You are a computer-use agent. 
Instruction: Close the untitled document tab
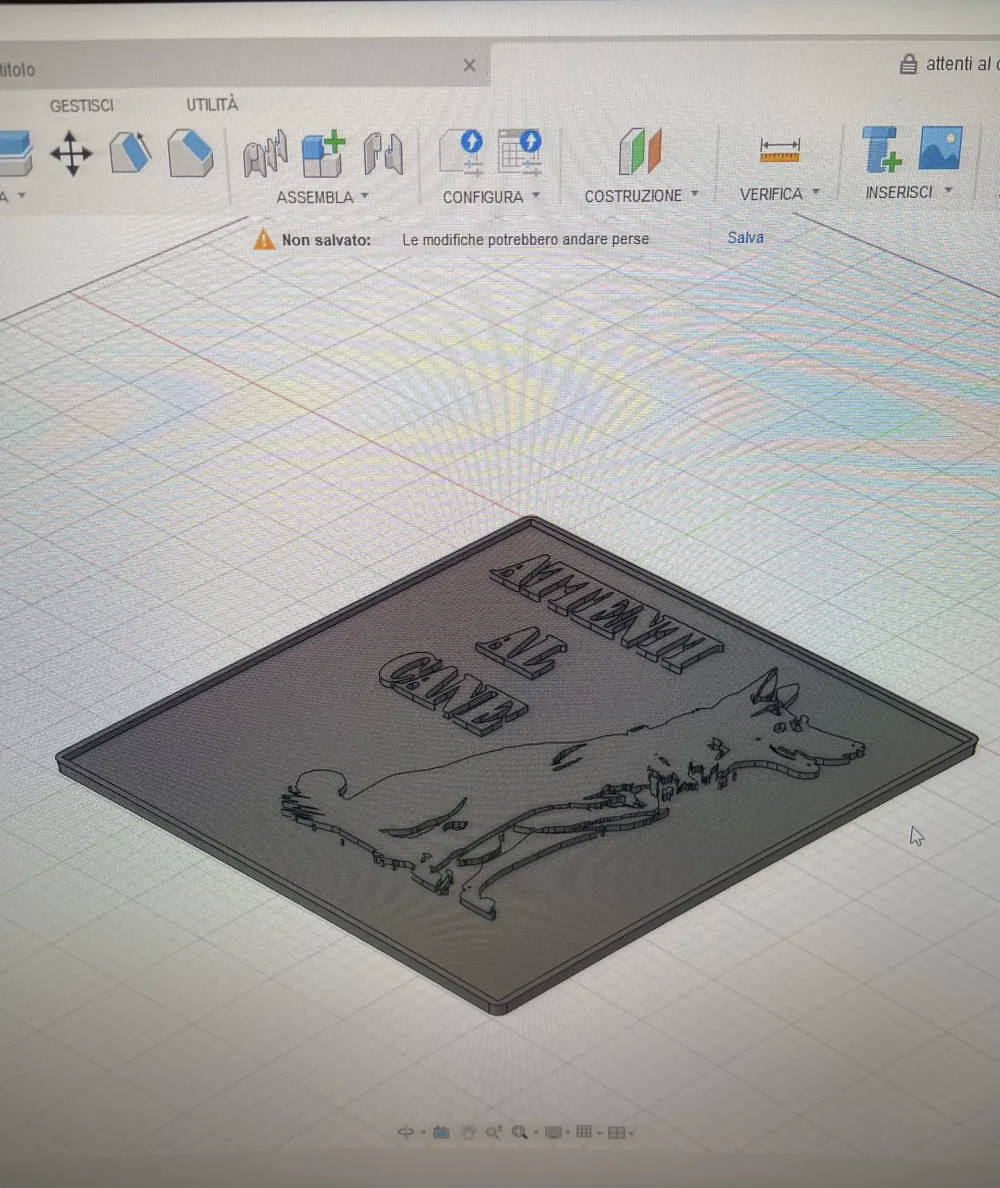470,66
